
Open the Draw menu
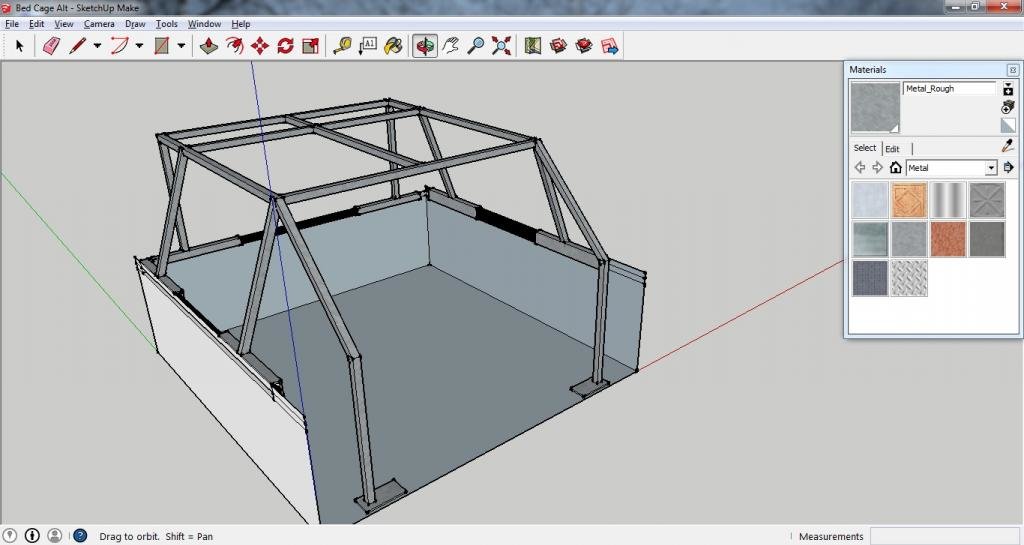135,23
